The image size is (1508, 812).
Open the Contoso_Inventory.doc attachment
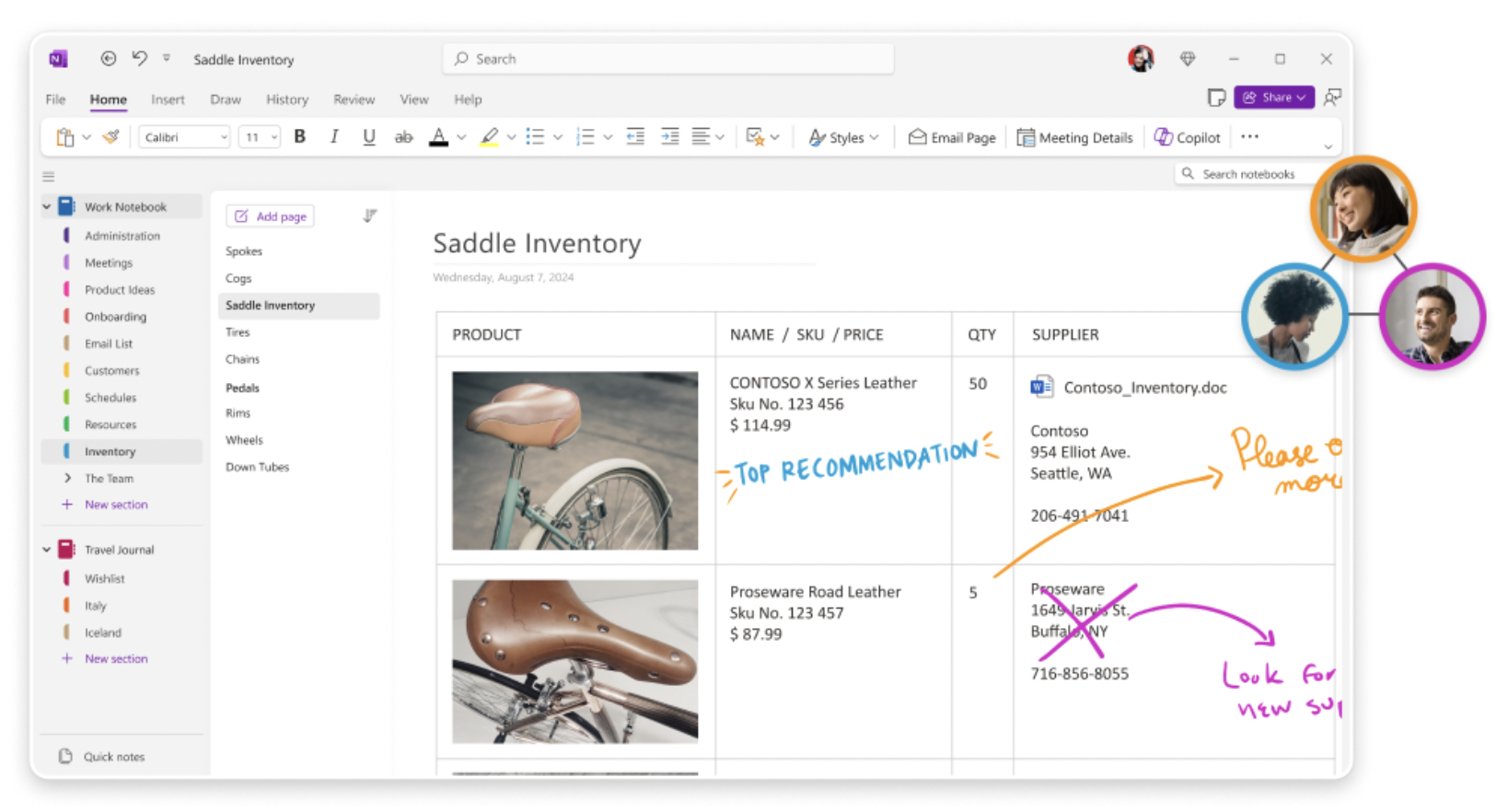[1129, 388]
